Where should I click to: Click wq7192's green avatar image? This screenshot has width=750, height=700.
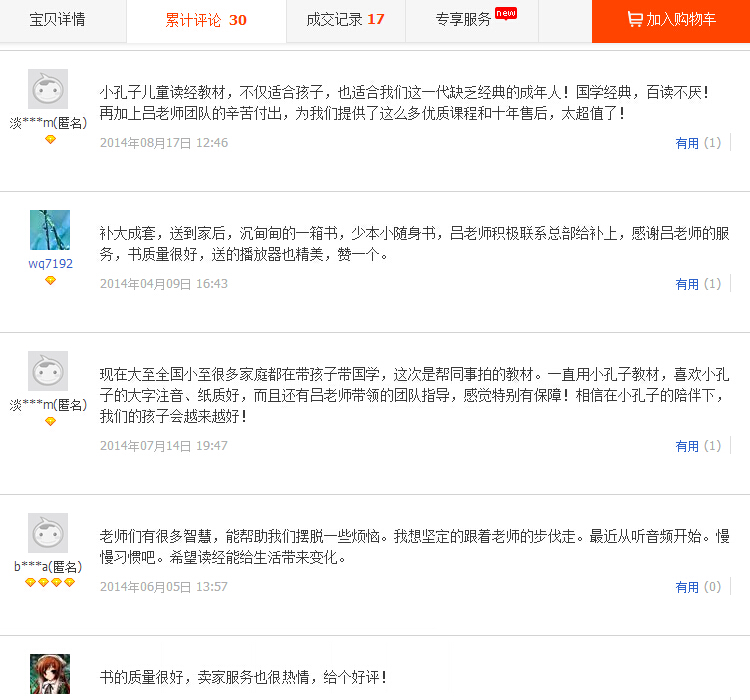[50, 230]
